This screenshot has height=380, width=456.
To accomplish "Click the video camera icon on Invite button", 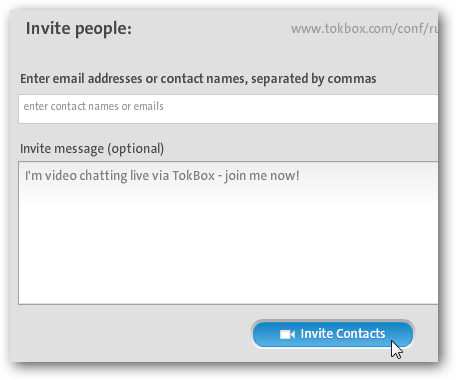I will [287, 334].
